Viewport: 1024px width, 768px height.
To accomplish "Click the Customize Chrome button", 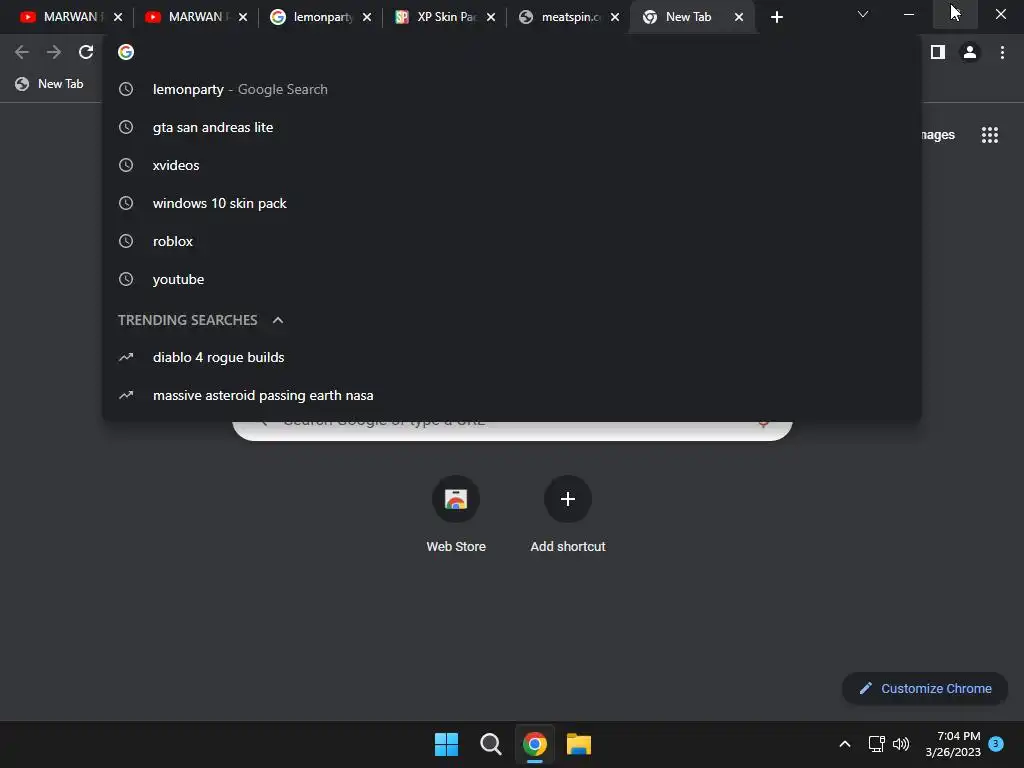I will pyautogui.click(x=925, y=688).
